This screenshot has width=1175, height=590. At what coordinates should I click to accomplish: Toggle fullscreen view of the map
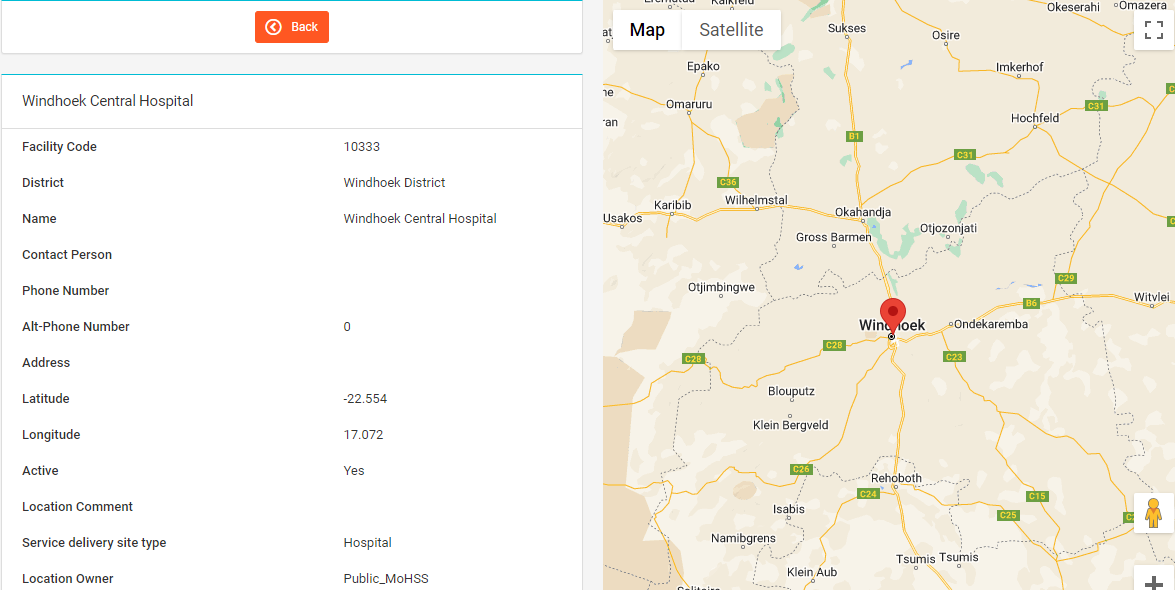pos(1153,30)
